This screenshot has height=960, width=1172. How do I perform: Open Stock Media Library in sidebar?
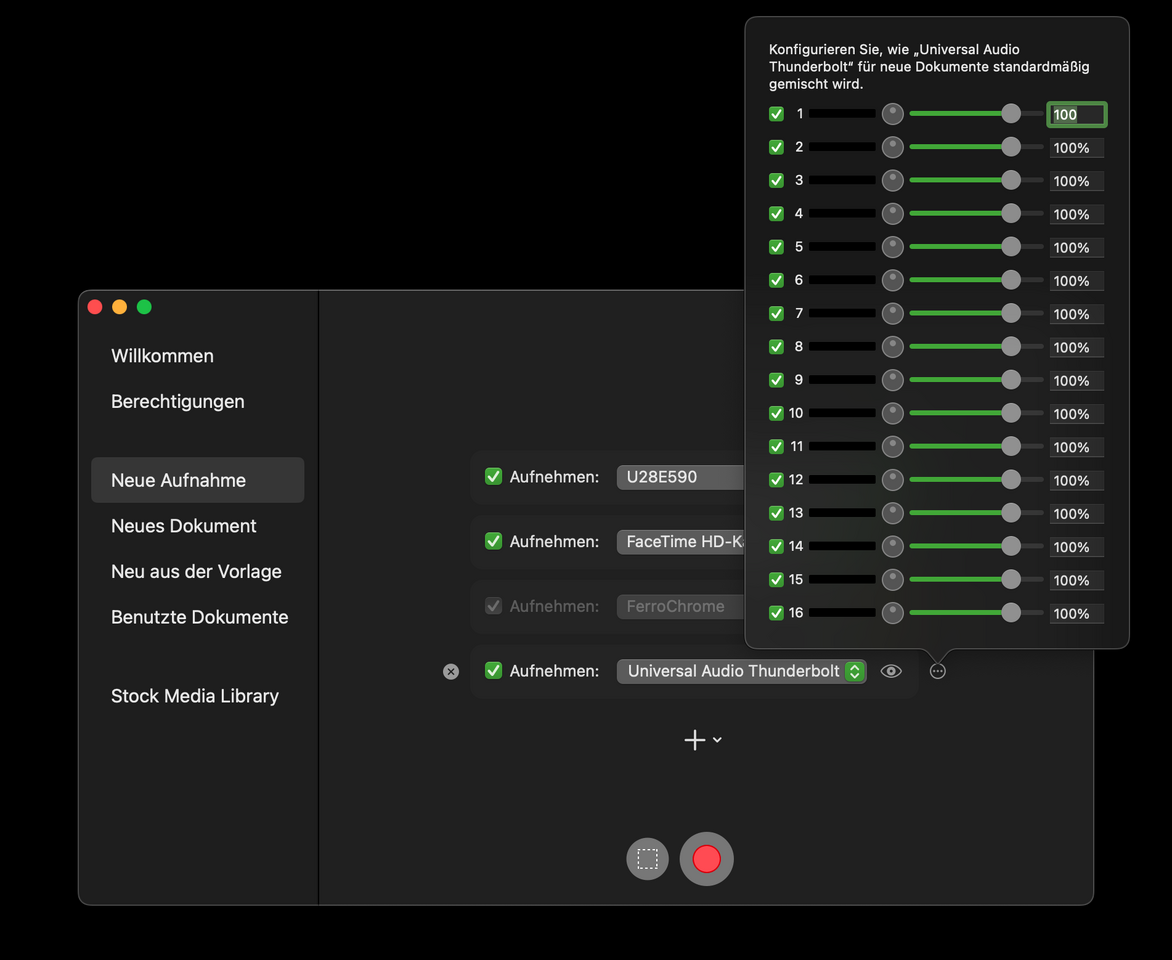click(195, 696)
